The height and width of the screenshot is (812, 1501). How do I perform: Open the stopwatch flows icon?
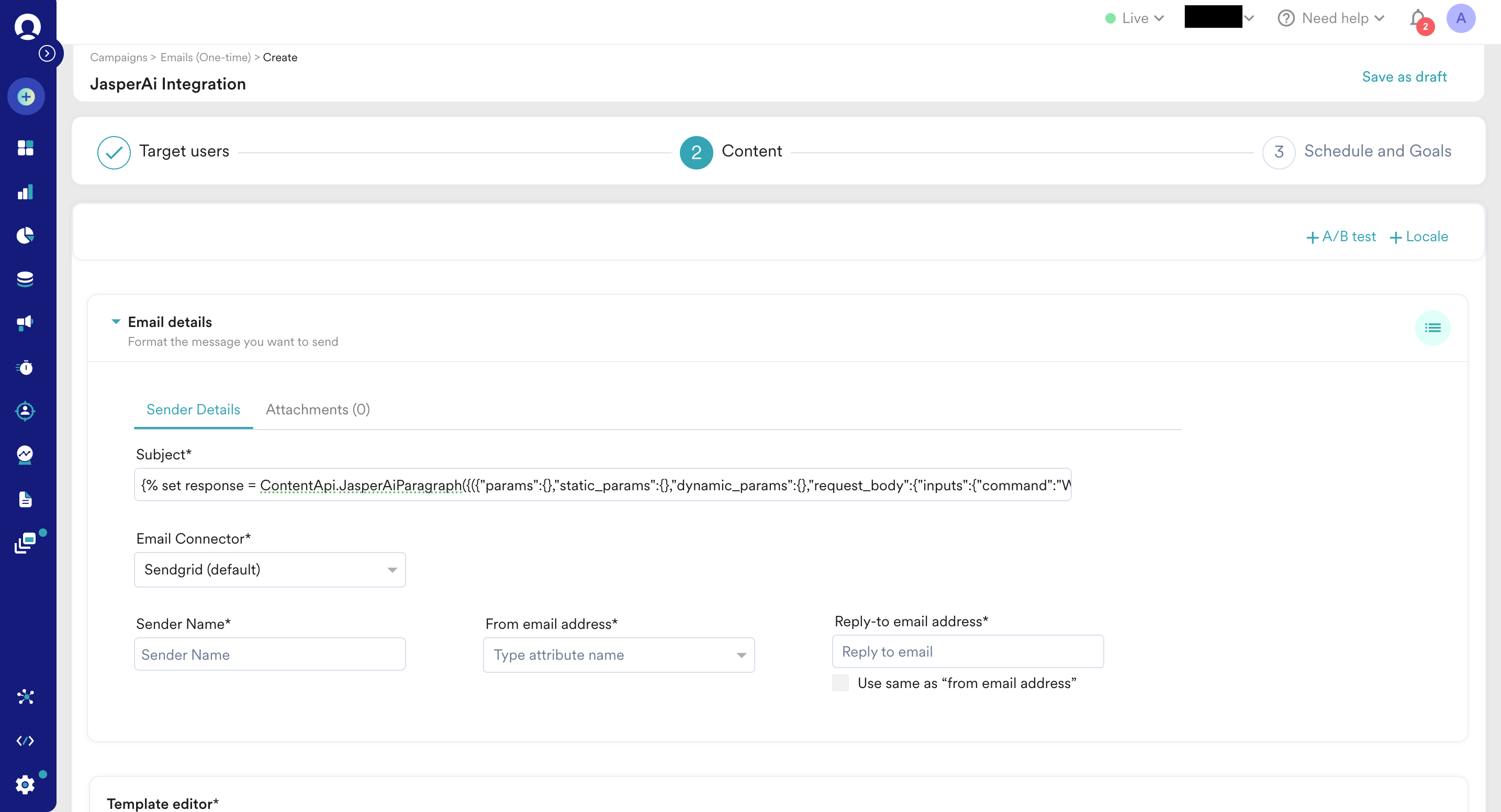coord(25,368)
